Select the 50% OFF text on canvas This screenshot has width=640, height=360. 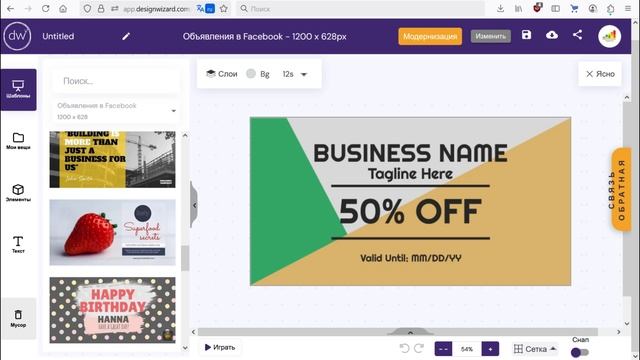[x=410, y=211]
